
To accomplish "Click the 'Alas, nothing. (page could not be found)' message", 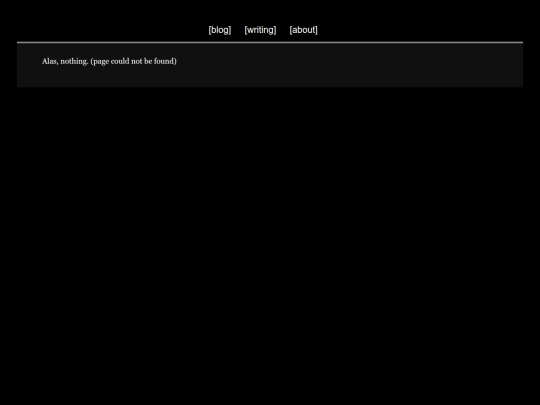I will point(109,61).
